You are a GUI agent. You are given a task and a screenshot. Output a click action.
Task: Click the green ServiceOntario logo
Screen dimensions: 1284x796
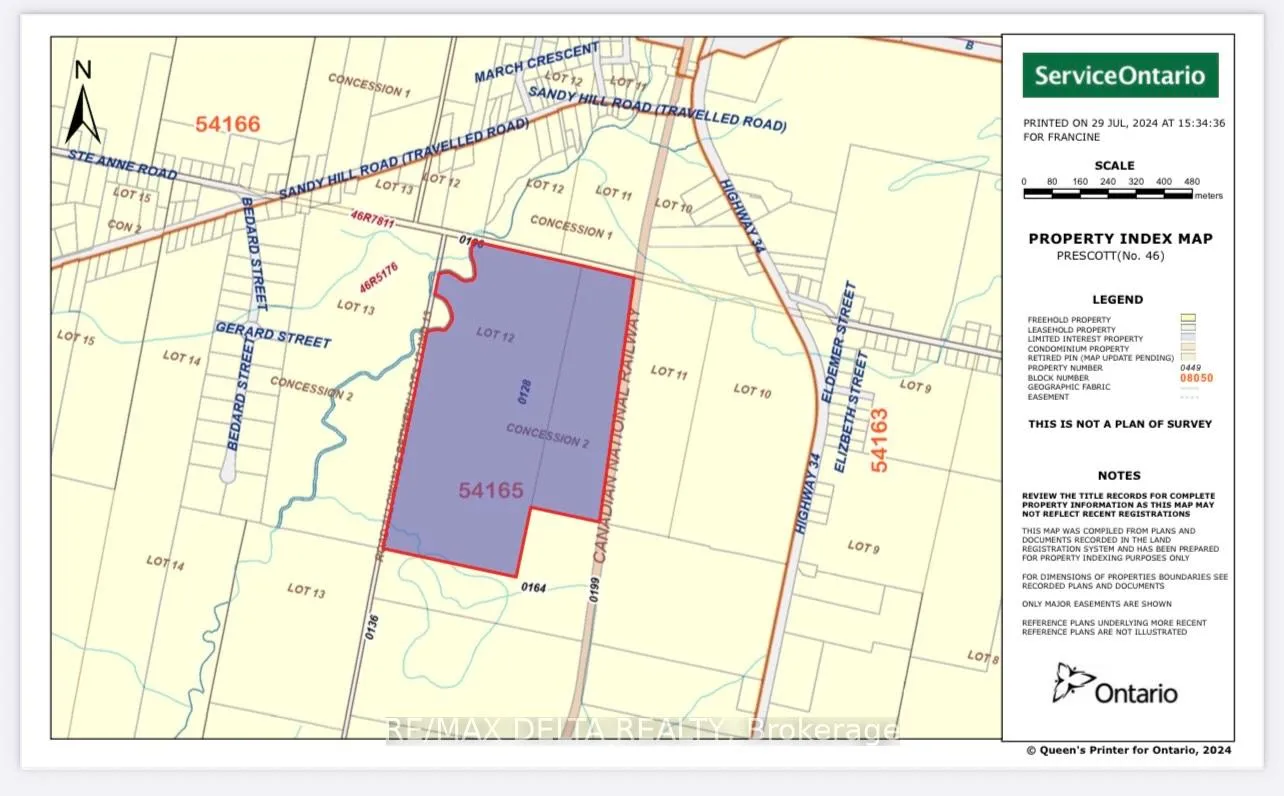click(1120, 75)
